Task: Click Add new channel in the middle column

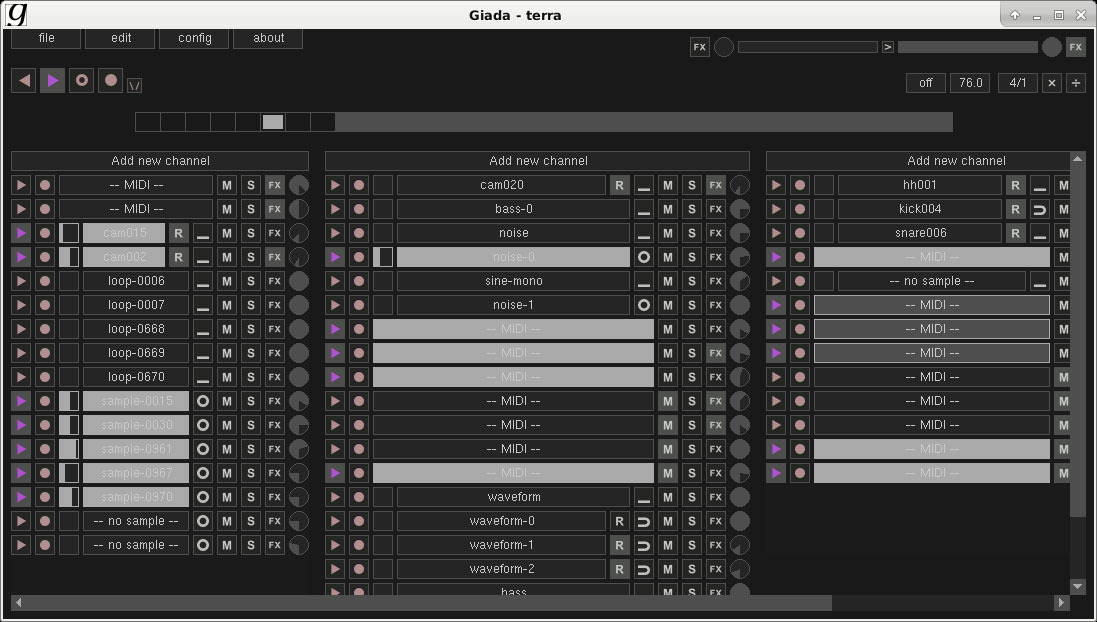Action: [x=537, y=161]
